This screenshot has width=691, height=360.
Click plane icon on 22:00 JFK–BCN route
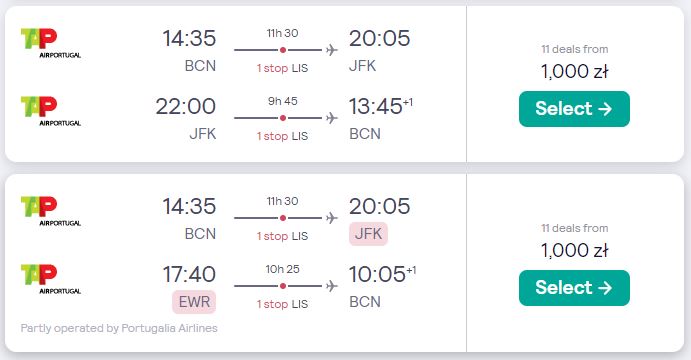tap(332, 118)
